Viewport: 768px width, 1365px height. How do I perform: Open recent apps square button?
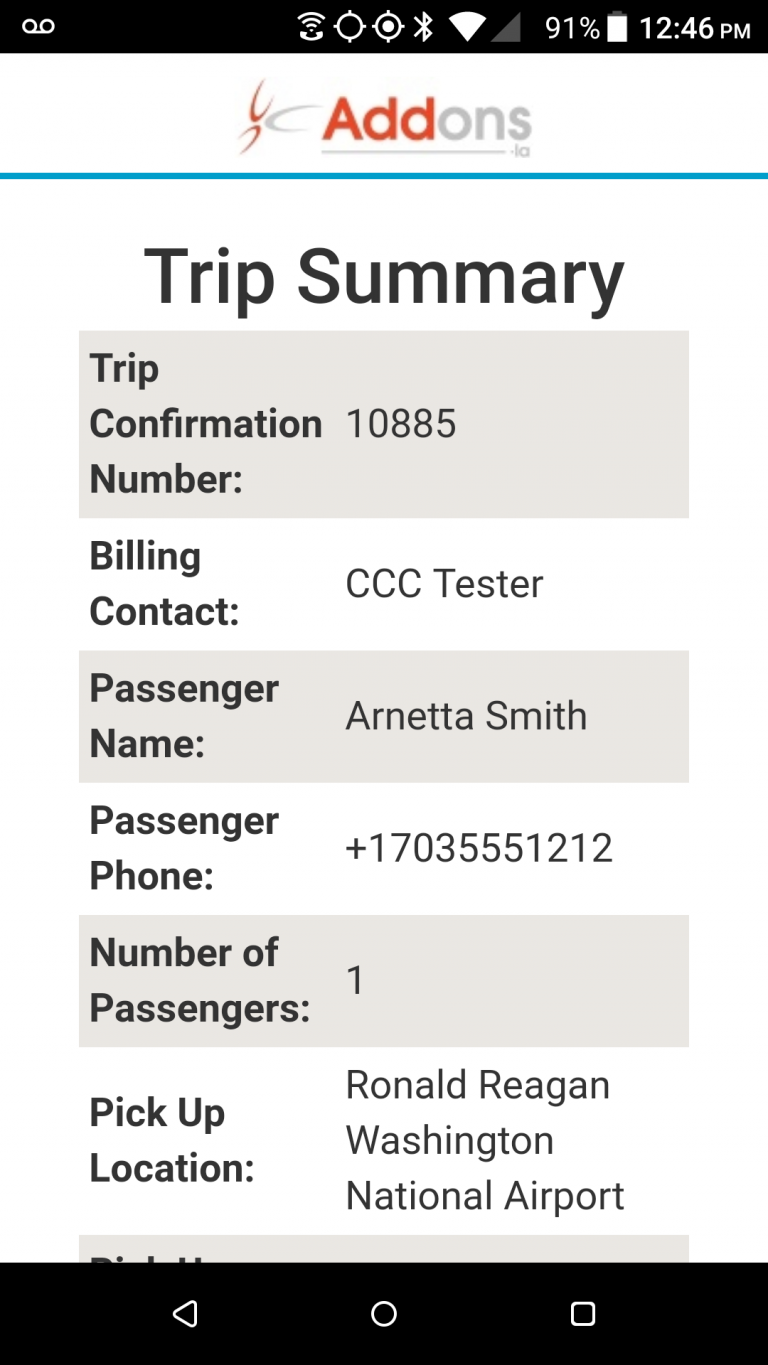click(582, 1313)
